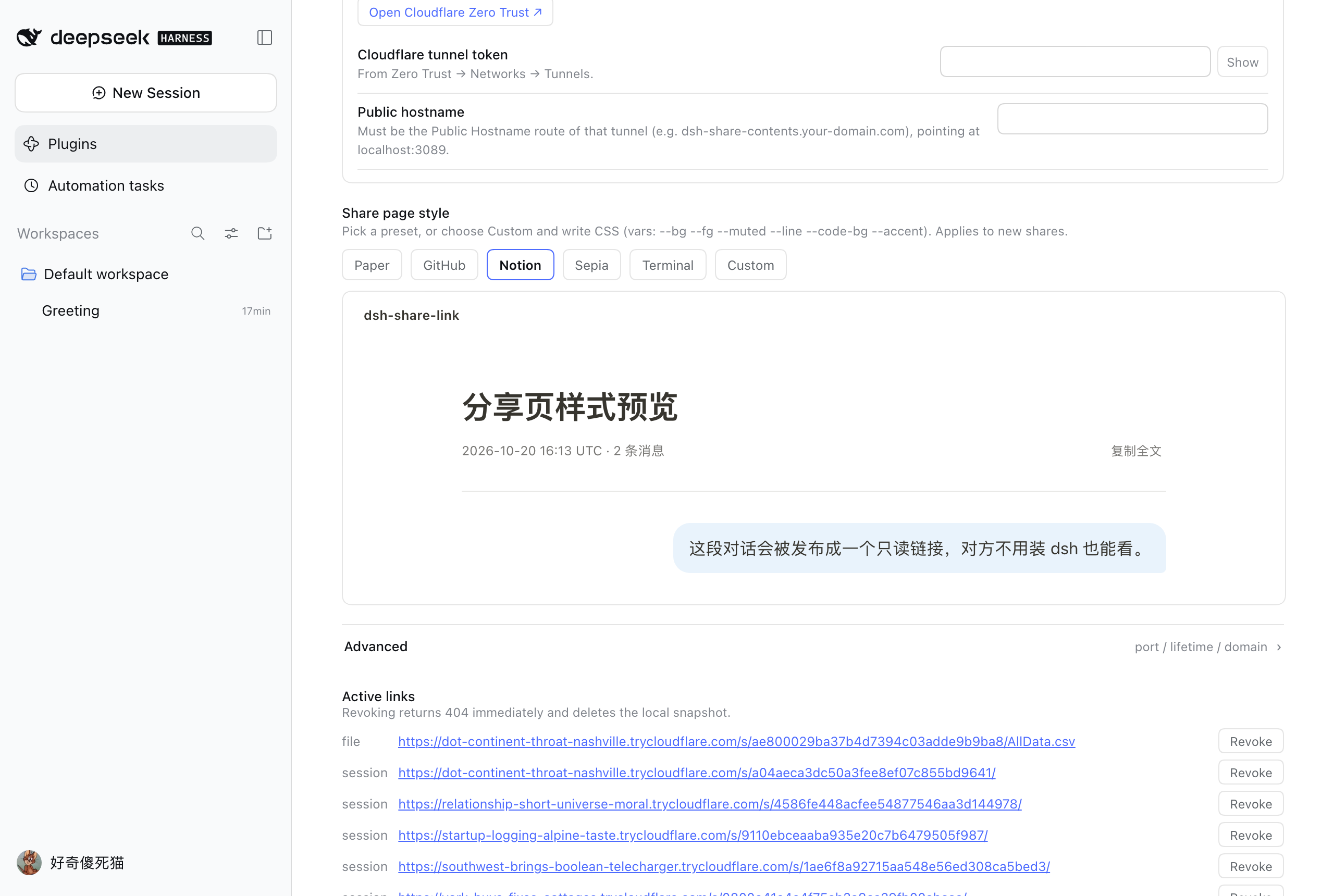Revoke the startup-logging-alpine-taste link

click(1251, 836)
